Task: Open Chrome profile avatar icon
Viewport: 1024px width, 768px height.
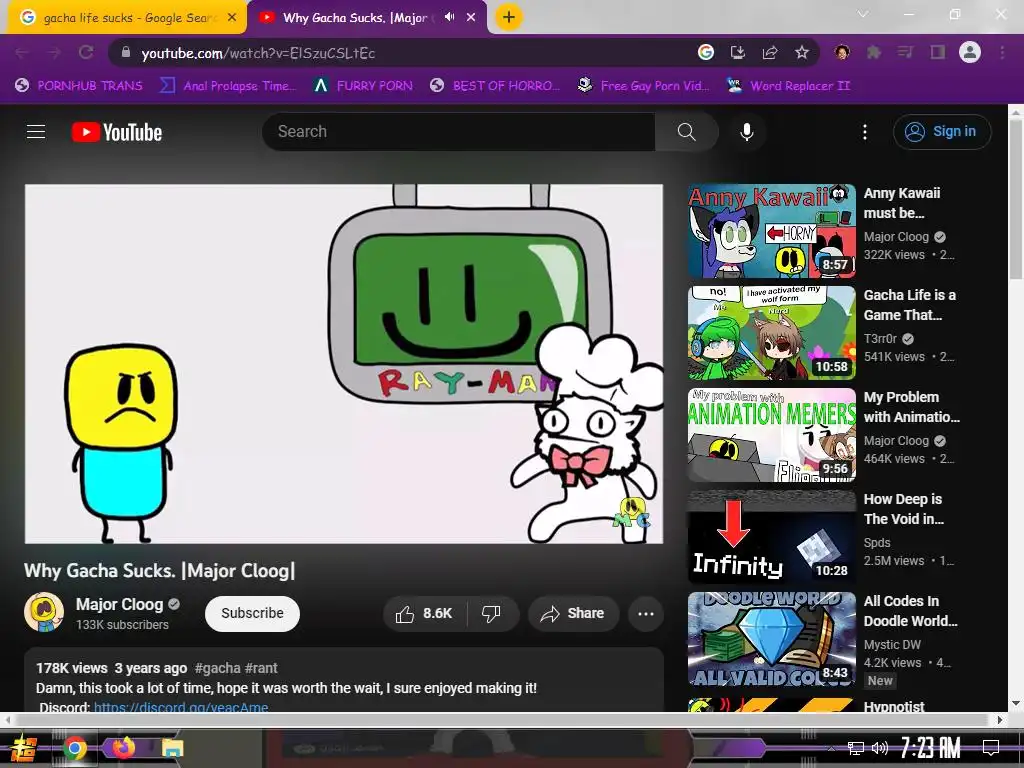Action: [970, 52]
